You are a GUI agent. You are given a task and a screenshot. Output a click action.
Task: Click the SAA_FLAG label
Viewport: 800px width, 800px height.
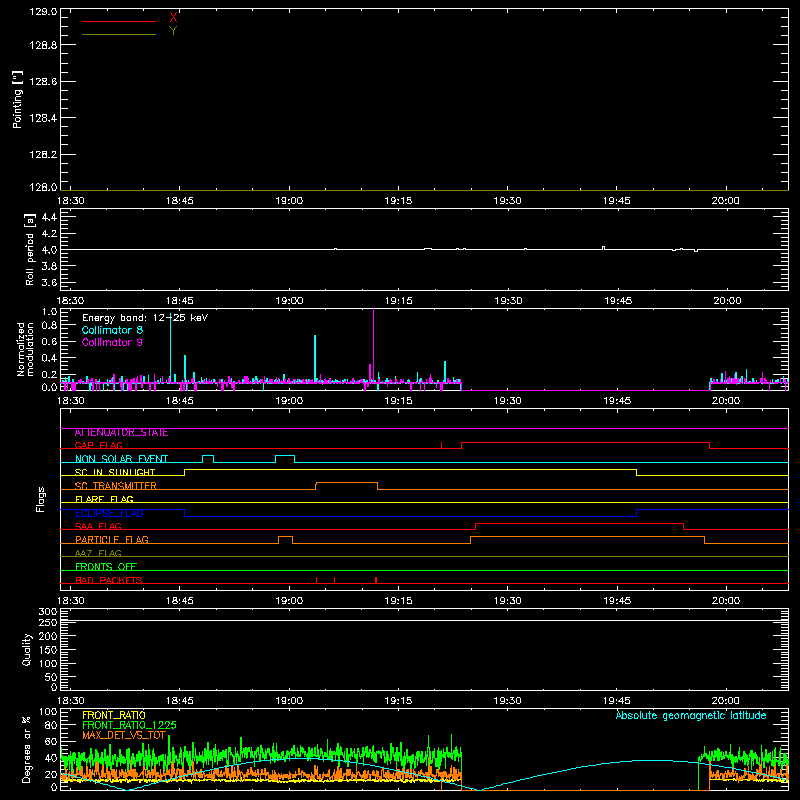[98, 527]
